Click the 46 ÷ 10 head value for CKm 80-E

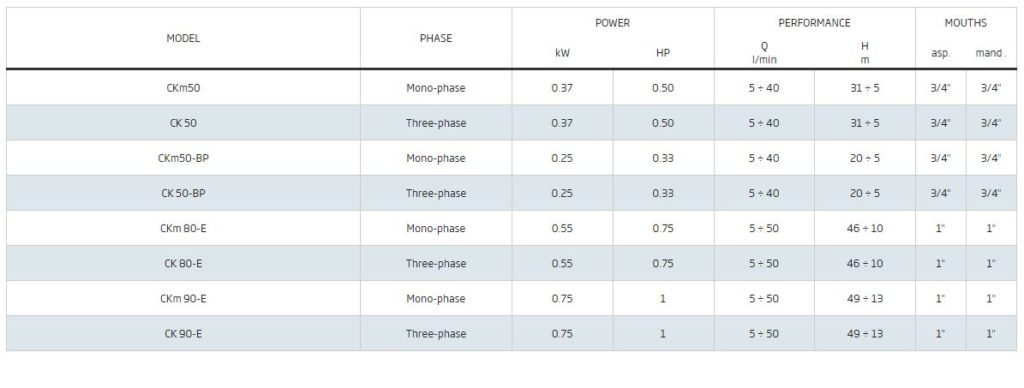tap(865, 228)
